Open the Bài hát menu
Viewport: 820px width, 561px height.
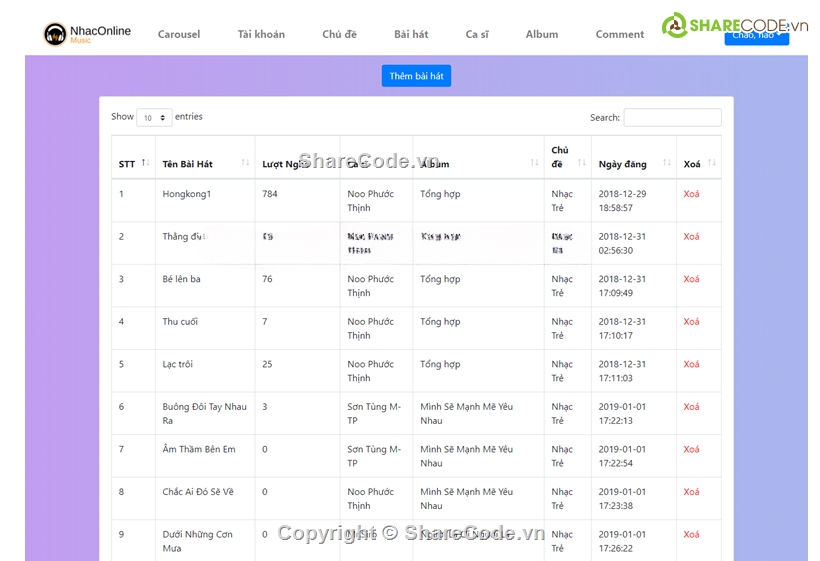pos(411,35)
